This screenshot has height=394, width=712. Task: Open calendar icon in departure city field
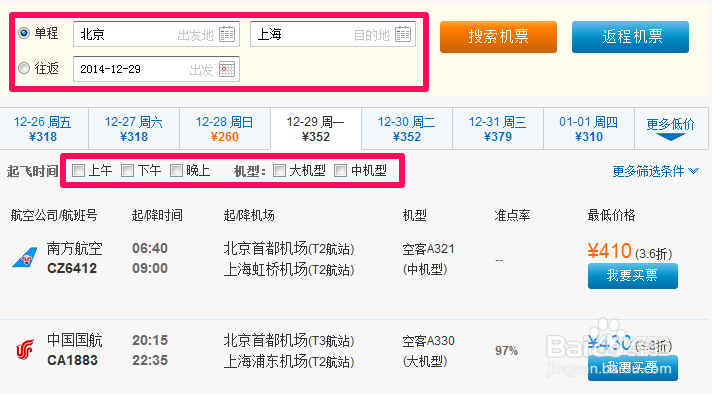(x=227, y=34)
